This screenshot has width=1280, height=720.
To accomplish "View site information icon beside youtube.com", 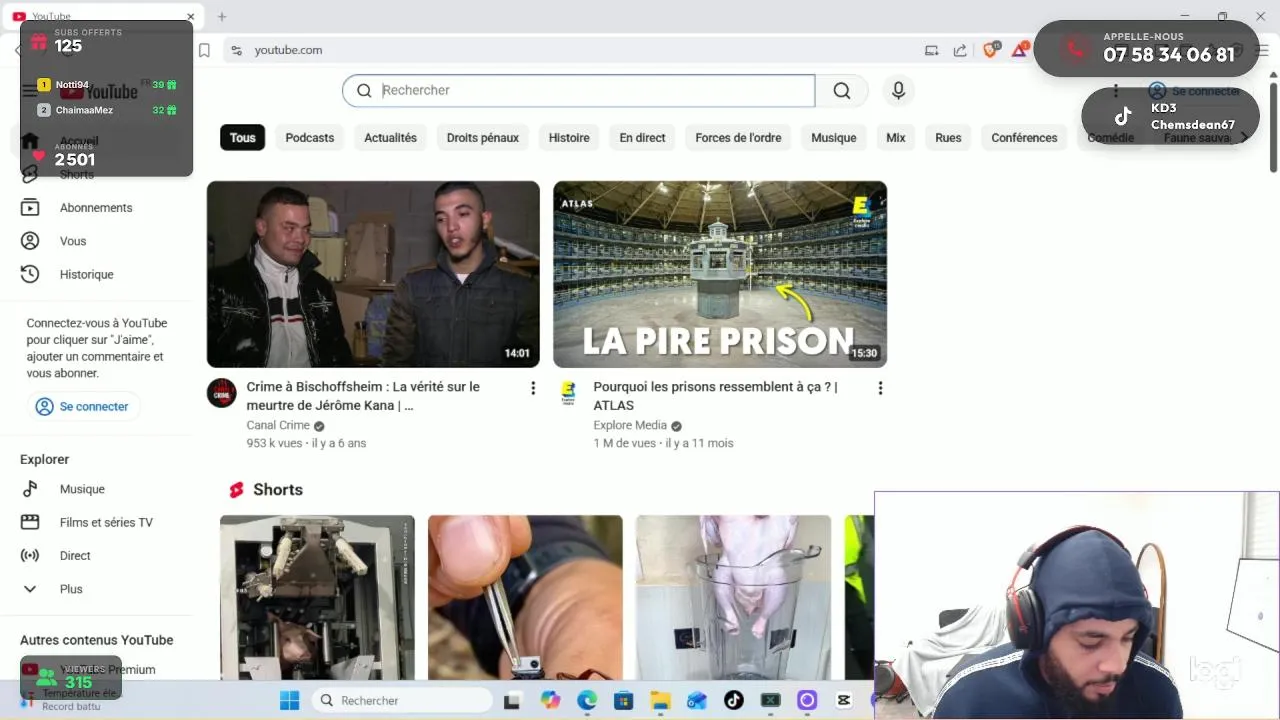I will 236,50.
